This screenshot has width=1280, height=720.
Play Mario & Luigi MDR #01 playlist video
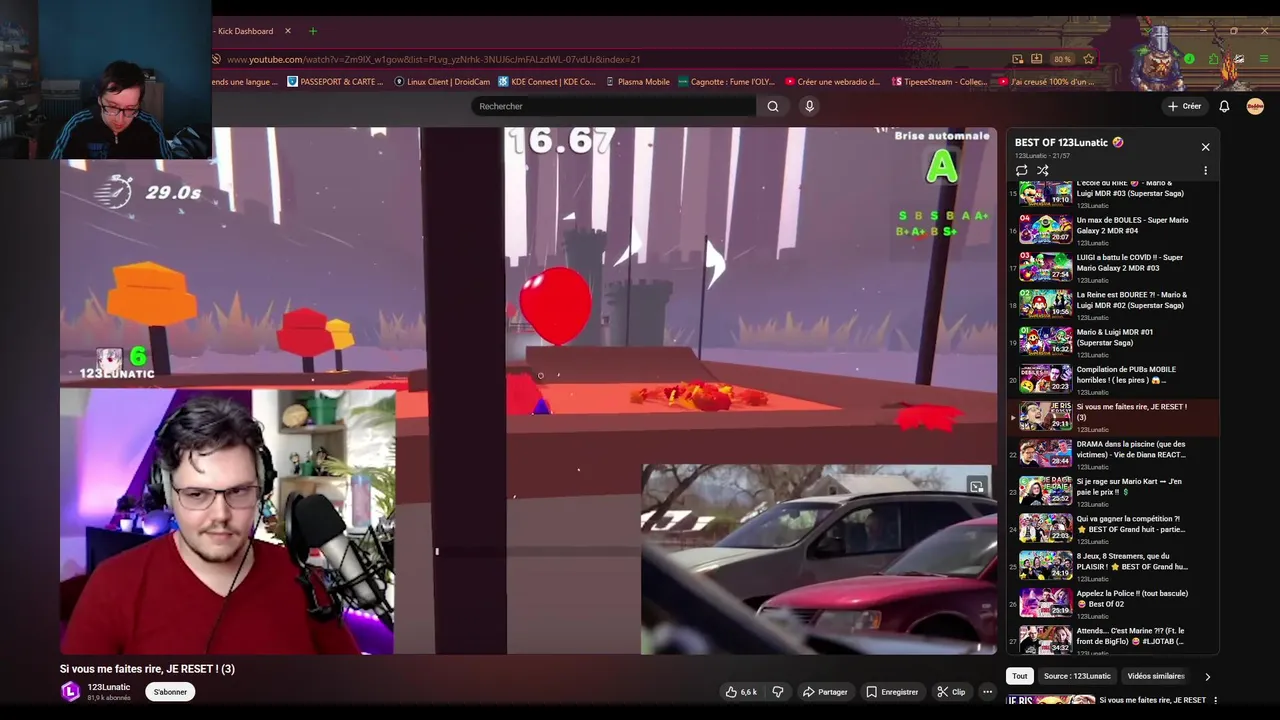(x=1115, y=342)
